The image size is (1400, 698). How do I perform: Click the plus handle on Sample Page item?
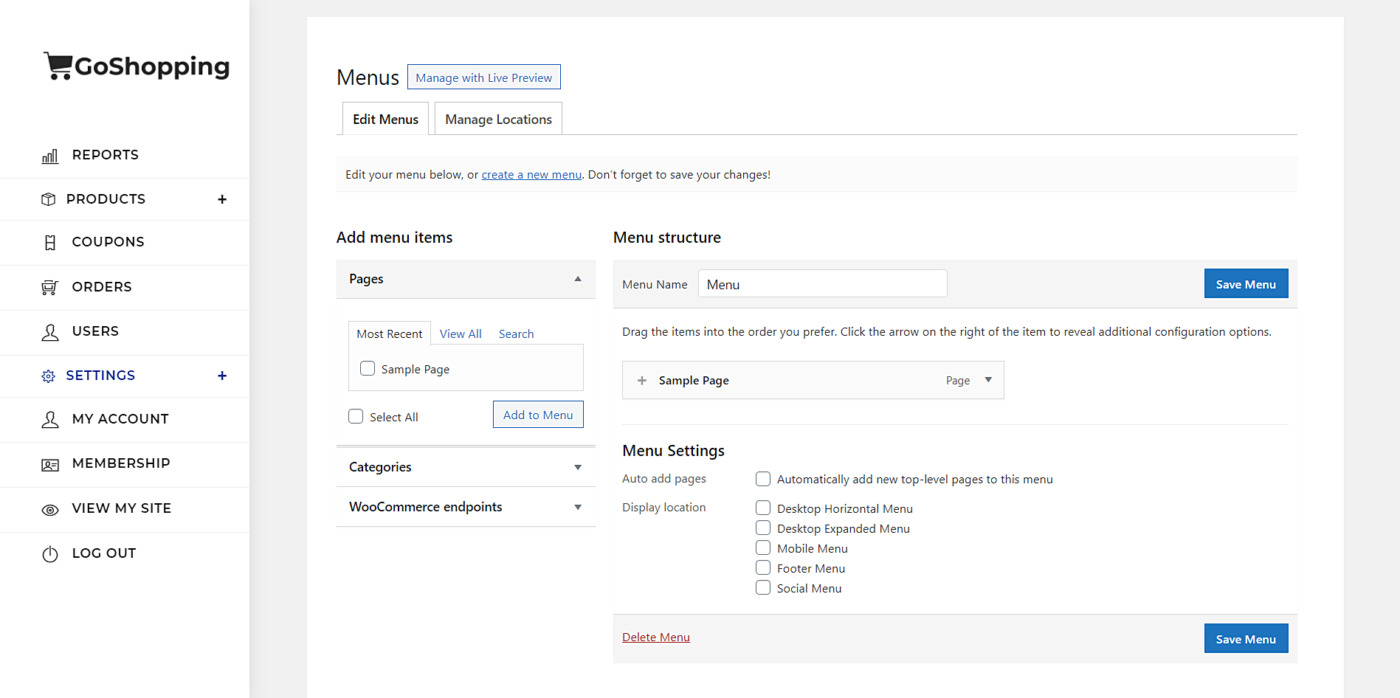(x=642, y=380)
